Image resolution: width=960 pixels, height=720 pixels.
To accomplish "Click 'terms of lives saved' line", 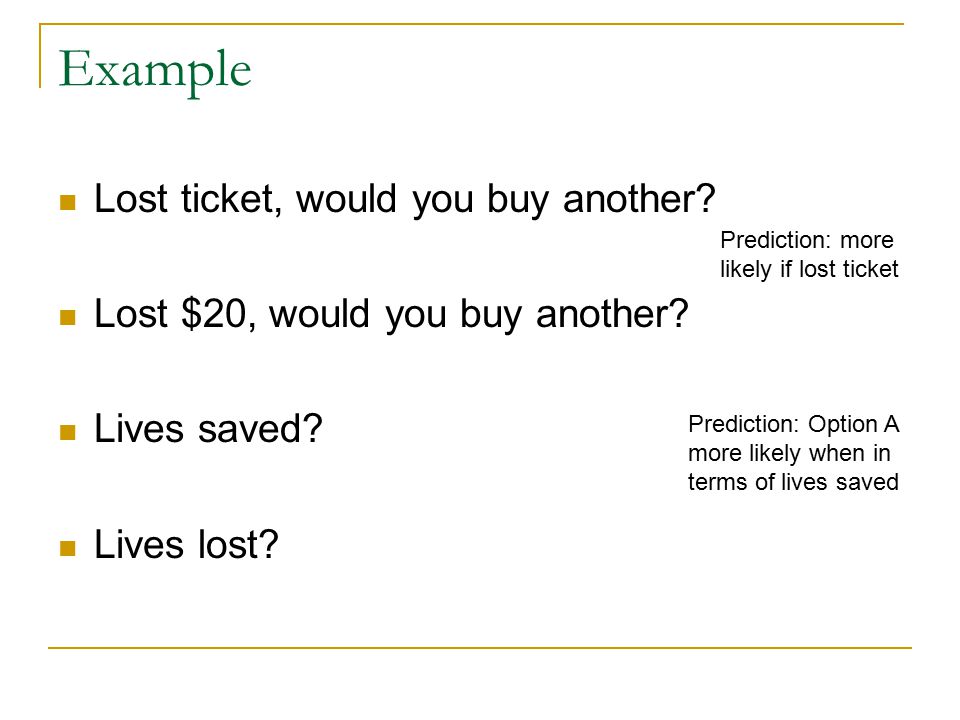I will pos(793,482).
